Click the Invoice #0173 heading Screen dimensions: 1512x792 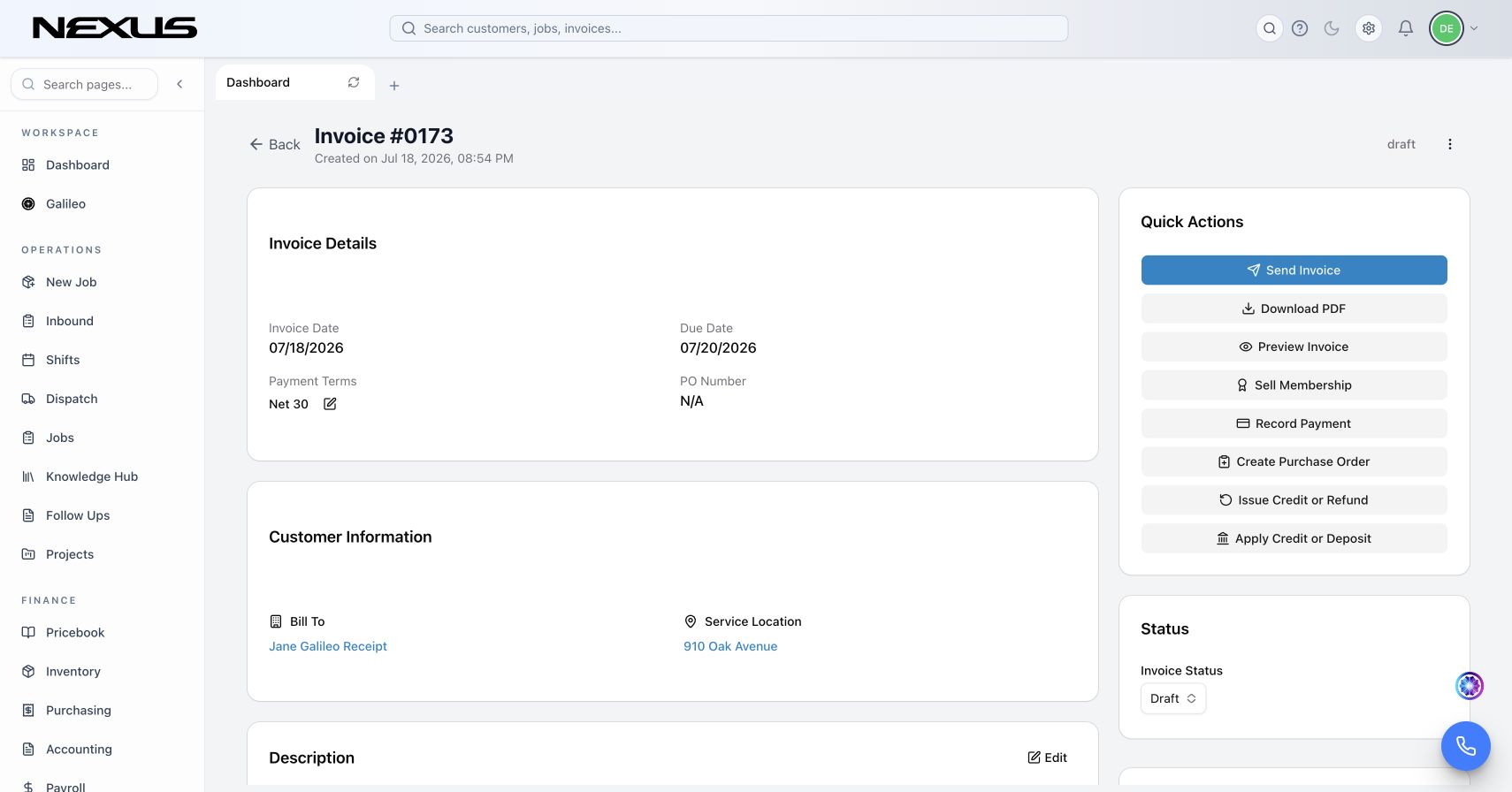384,136
